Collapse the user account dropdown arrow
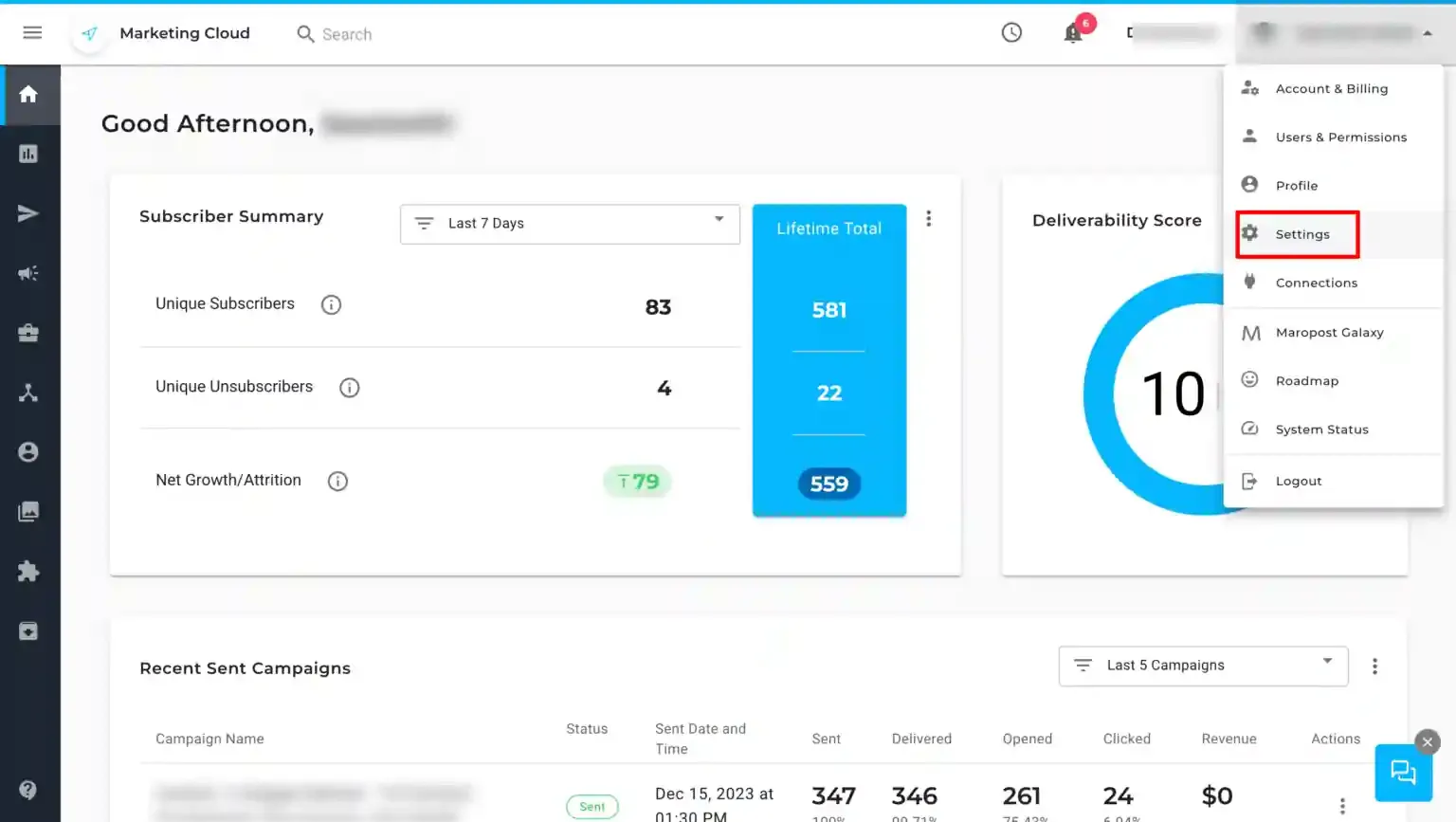Viewport: 1456px width, 822px height. click(x=1428, y=33)
